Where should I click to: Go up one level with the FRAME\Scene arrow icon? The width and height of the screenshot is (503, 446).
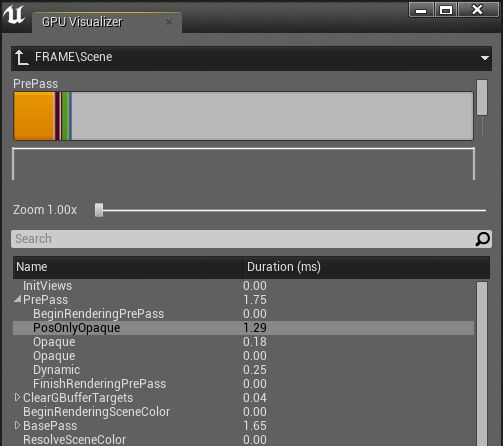pos(22,58)
